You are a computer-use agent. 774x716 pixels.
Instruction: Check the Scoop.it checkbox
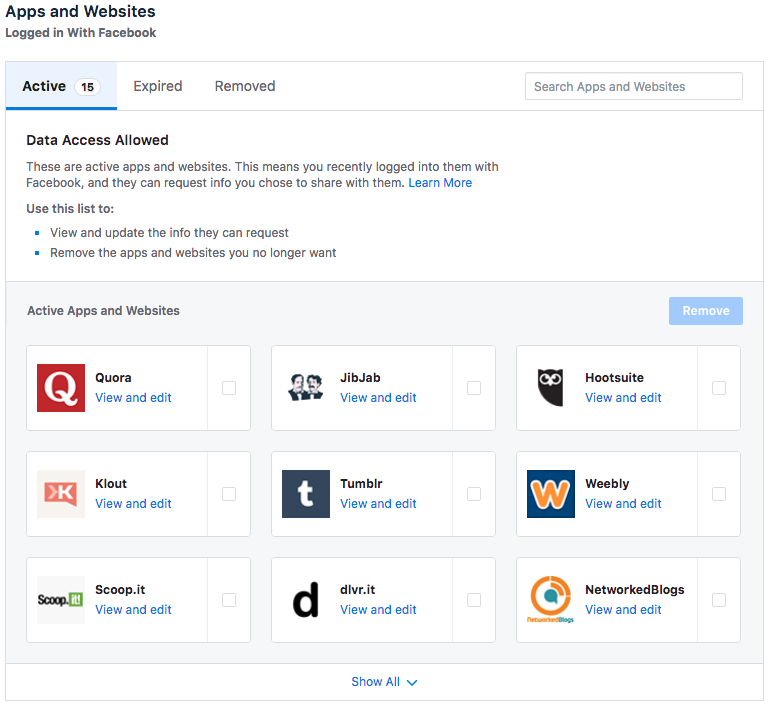pos(229,600)
